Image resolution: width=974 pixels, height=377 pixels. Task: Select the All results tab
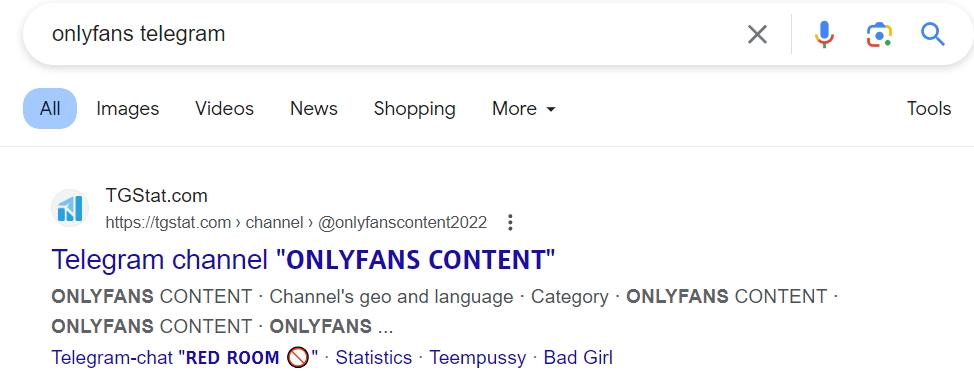pos(50,109)
